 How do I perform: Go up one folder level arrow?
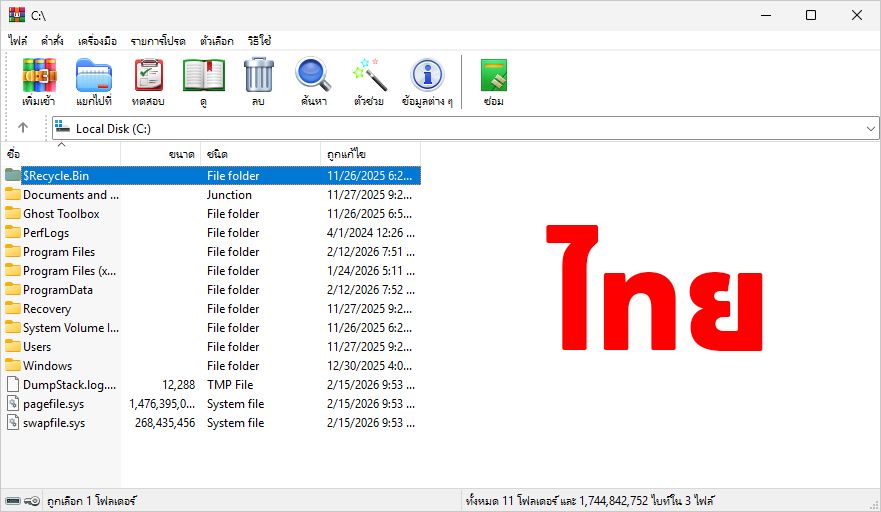(x=23, y=128)
